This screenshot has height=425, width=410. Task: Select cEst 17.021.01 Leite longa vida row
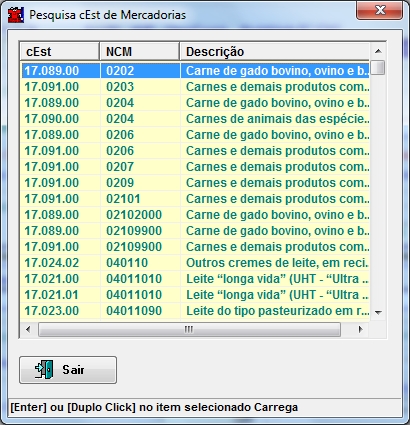tap(195, 295)
